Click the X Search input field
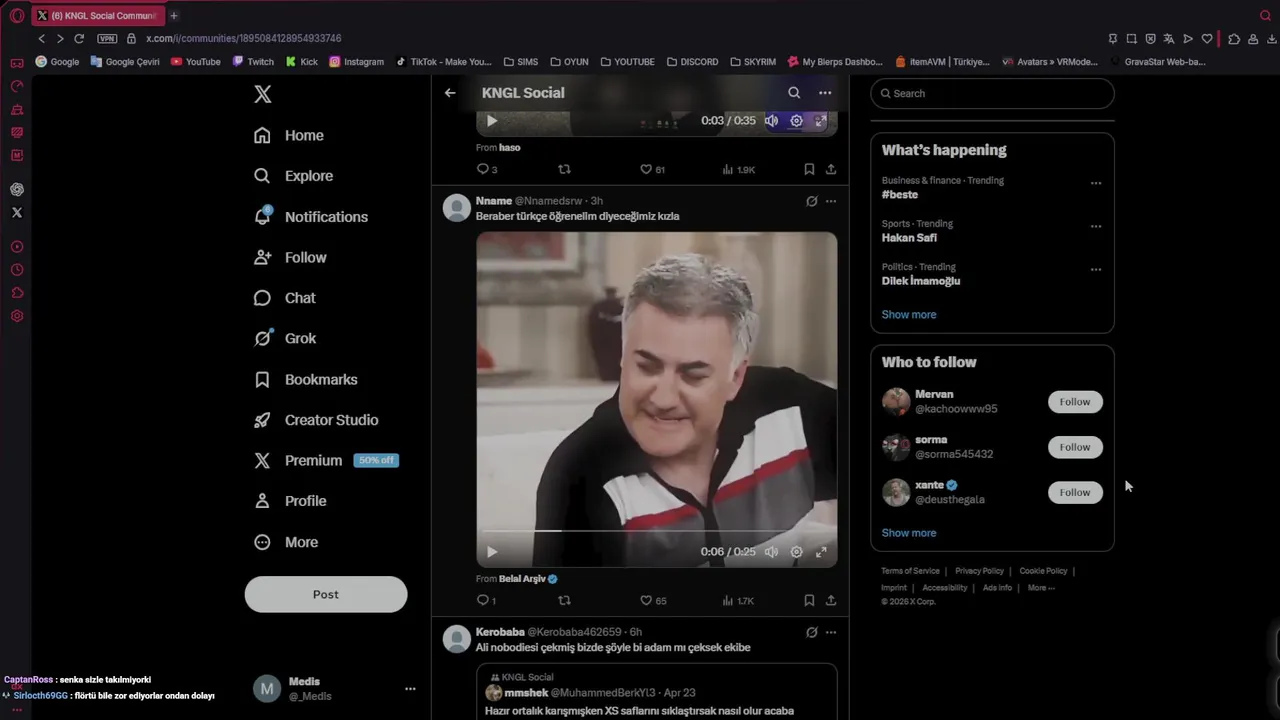Screen dimensions: 1280x720 [992, 93]
